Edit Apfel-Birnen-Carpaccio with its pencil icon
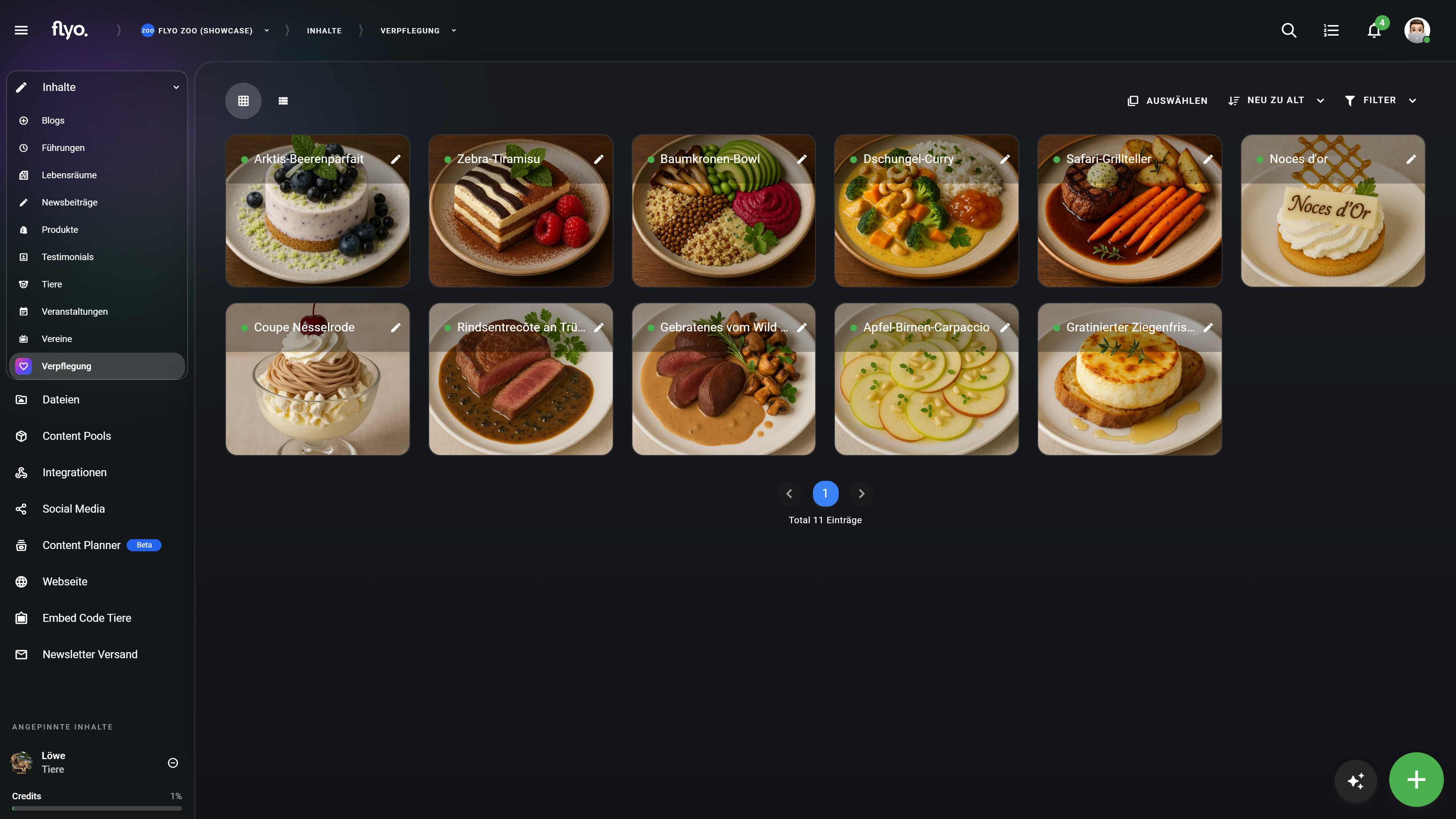Screen dimensions: 1456x819 tap(1005, 327)
